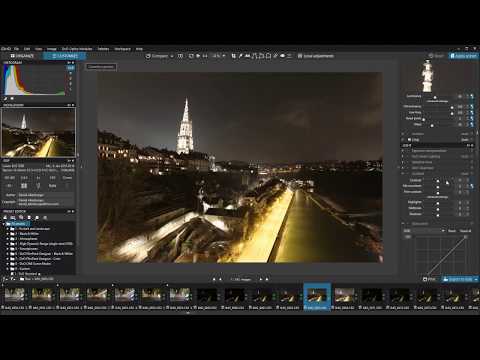
Task: Pick the White Balance eyedropper tool
Action: tap(241, 56)
